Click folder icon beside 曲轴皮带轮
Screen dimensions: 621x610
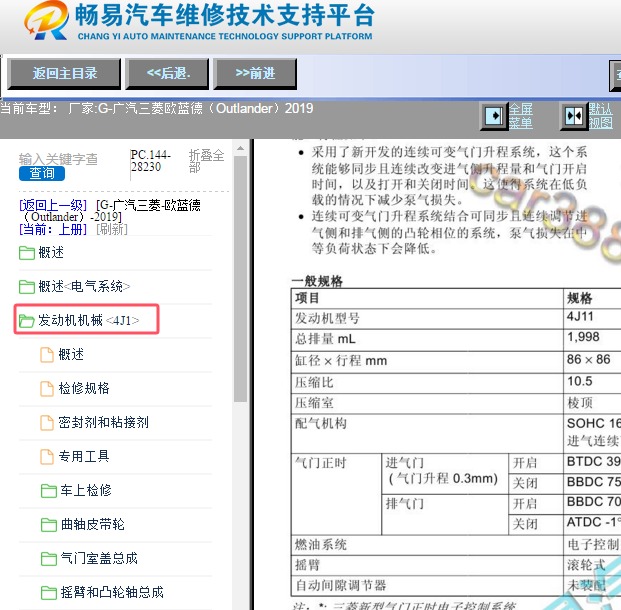tap(49, 525)
